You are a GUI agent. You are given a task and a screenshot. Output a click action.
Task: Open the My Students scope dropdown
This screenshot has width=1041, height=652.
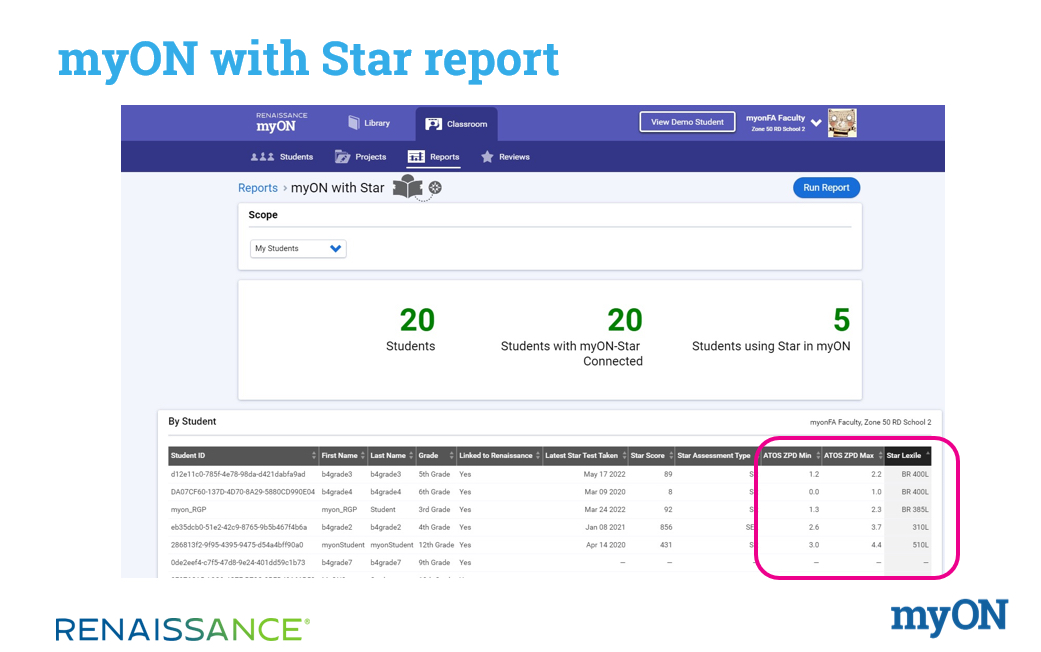point(298,248)
